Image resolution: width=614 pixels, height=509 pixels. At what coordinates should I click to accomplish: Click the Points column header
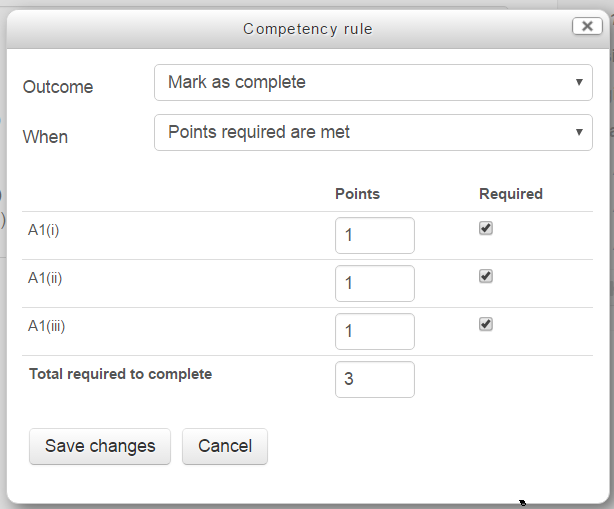(357, 194)
